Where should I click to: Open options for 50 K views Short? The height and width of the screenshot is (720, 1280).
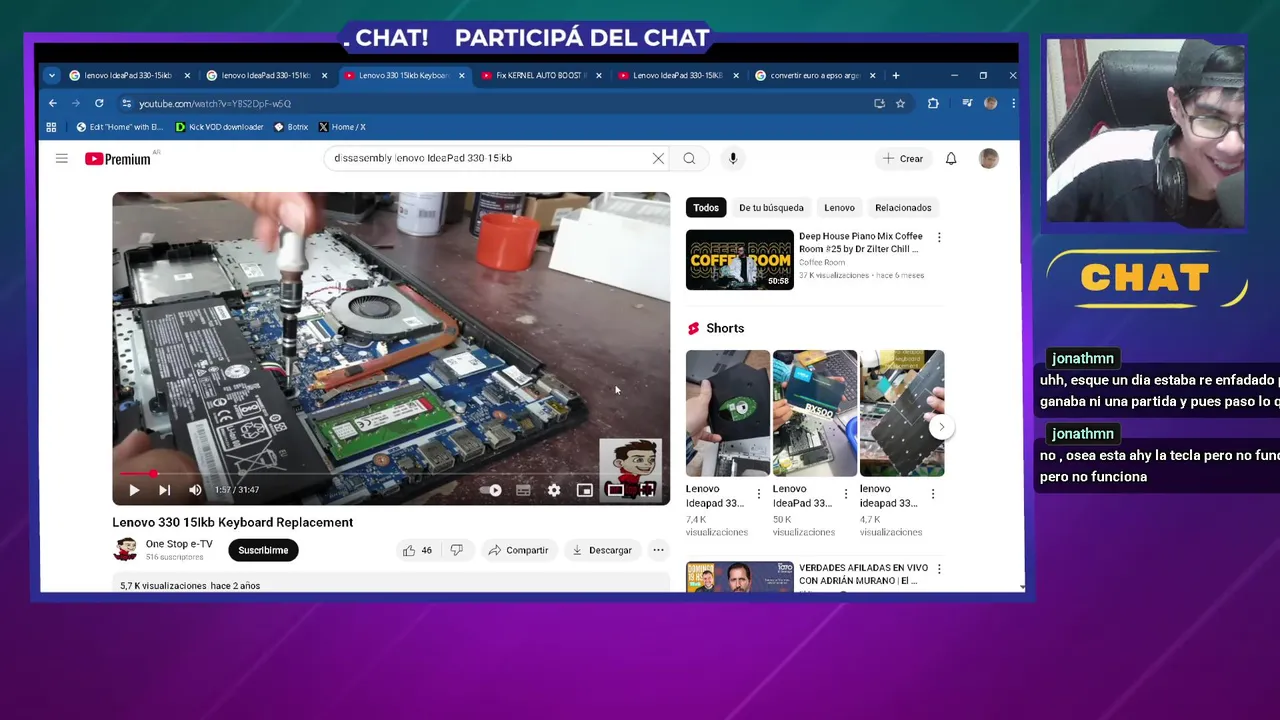coord(845,494)
